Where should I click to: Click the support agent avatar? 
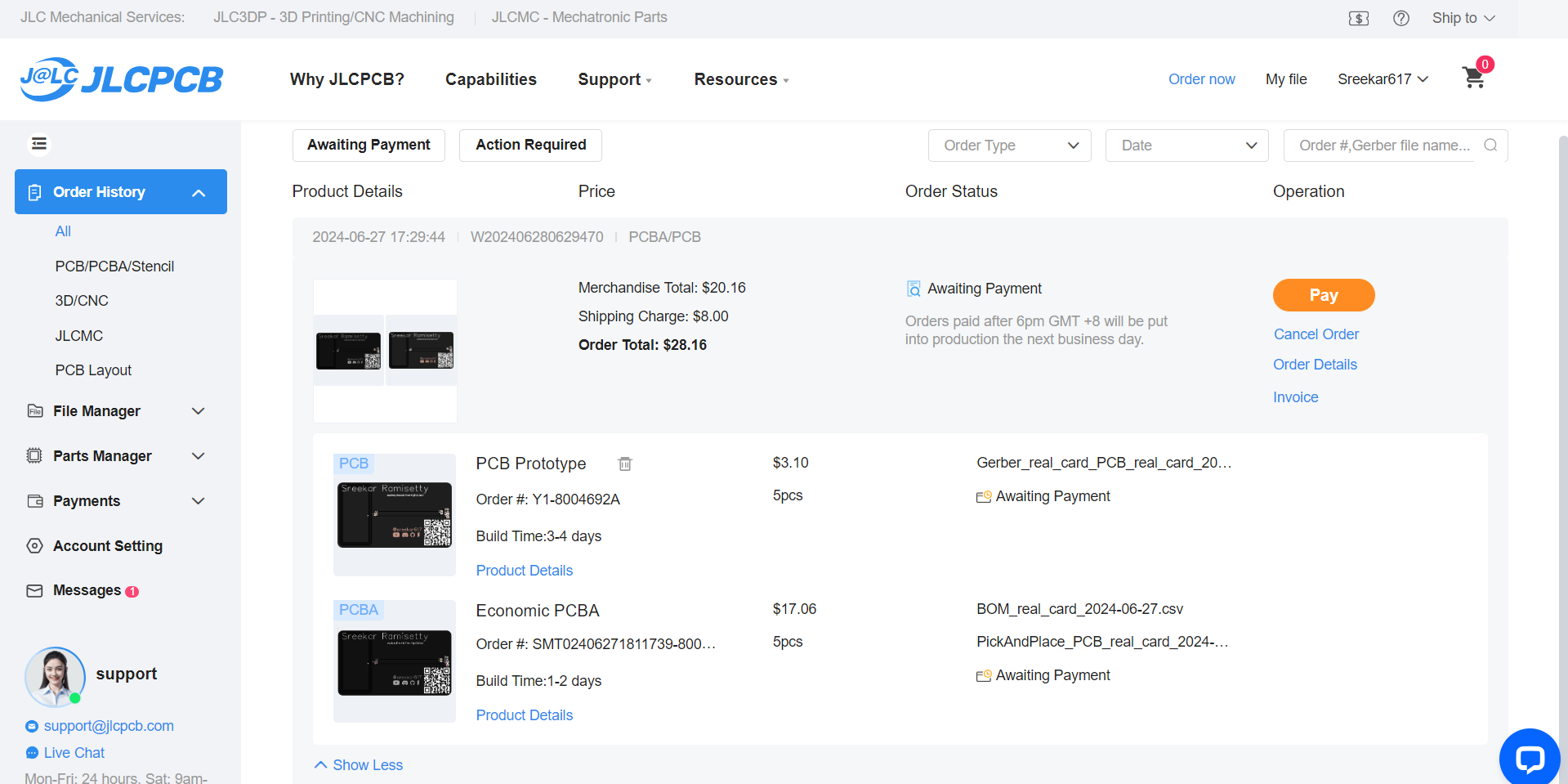[x=55, y=677]
